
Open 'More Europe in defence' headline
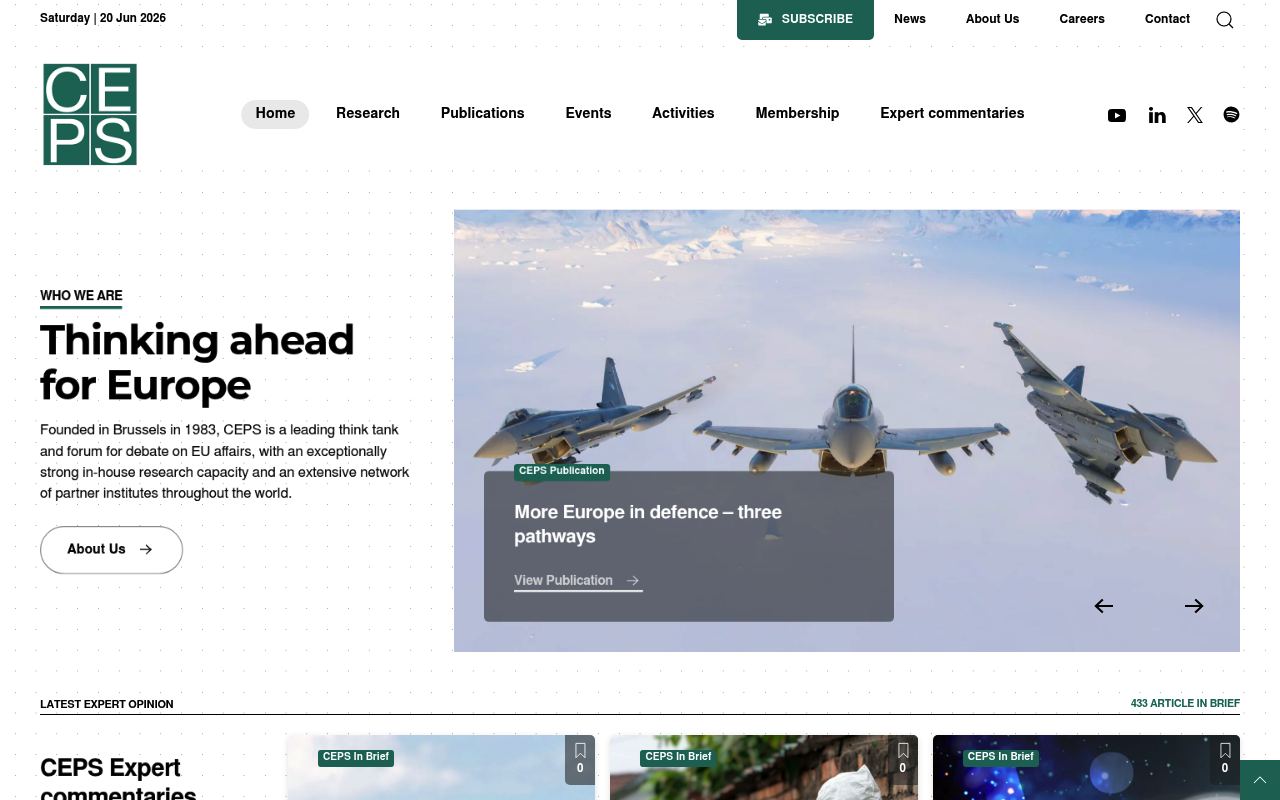point(648,524)
